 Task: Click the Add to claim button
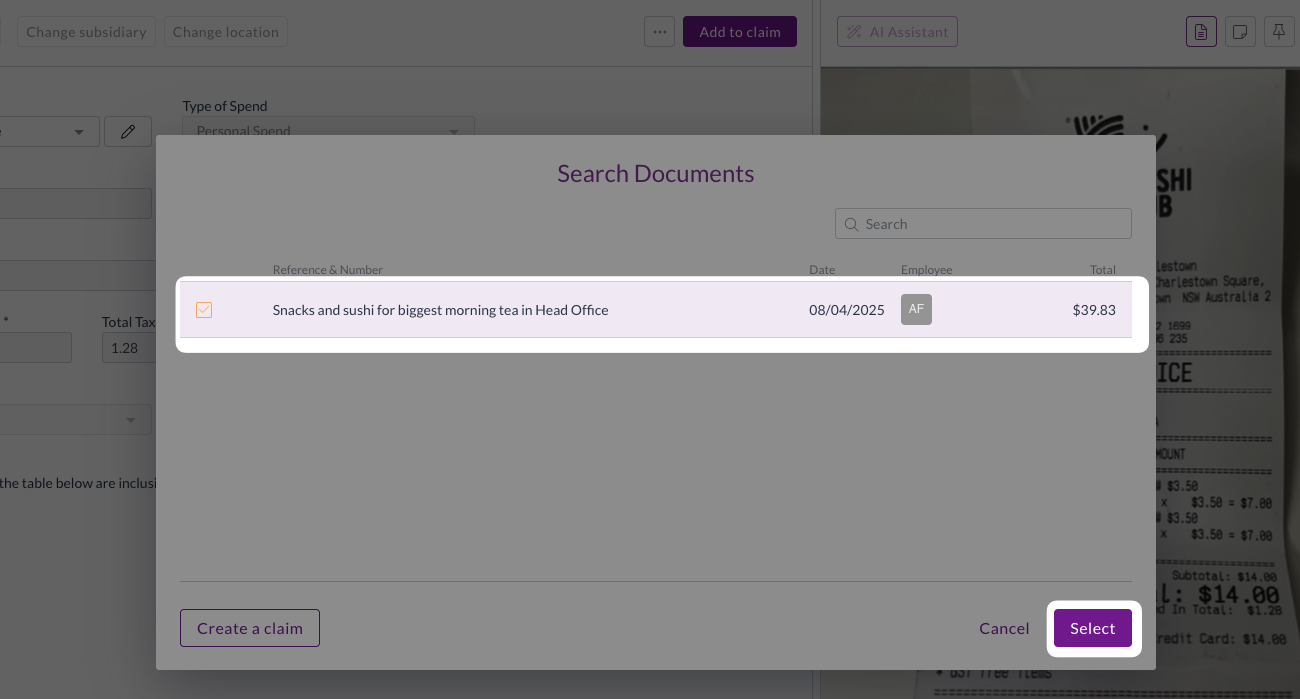[x=740, y=32]
